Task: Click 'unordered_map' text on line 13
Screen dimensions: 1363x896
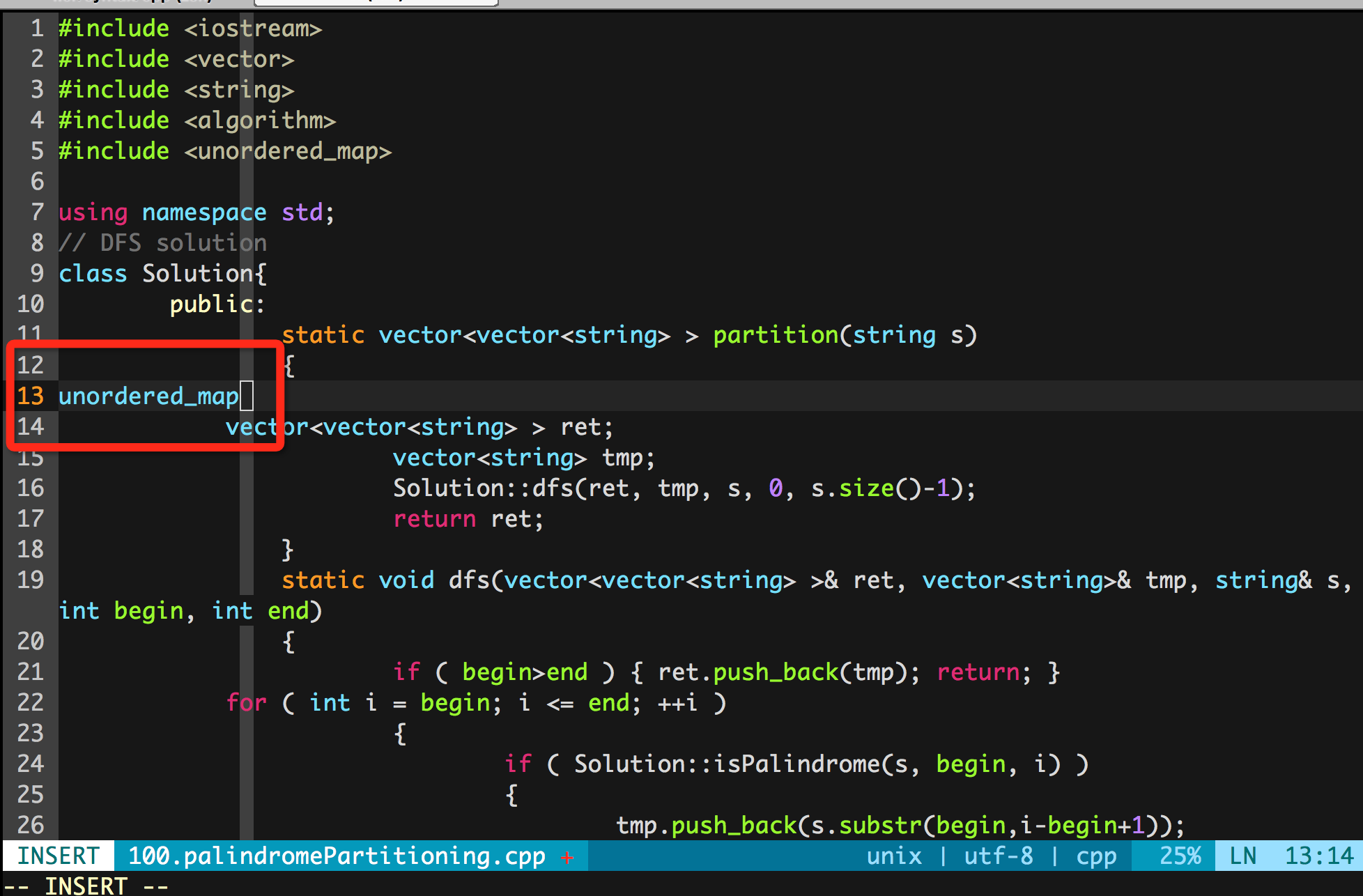Action: click(x=148, y=397)
